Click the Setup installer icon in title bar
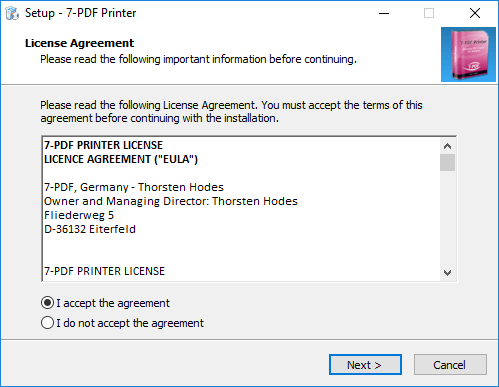This screenshot has width=499, height=387. pos(12,13)
